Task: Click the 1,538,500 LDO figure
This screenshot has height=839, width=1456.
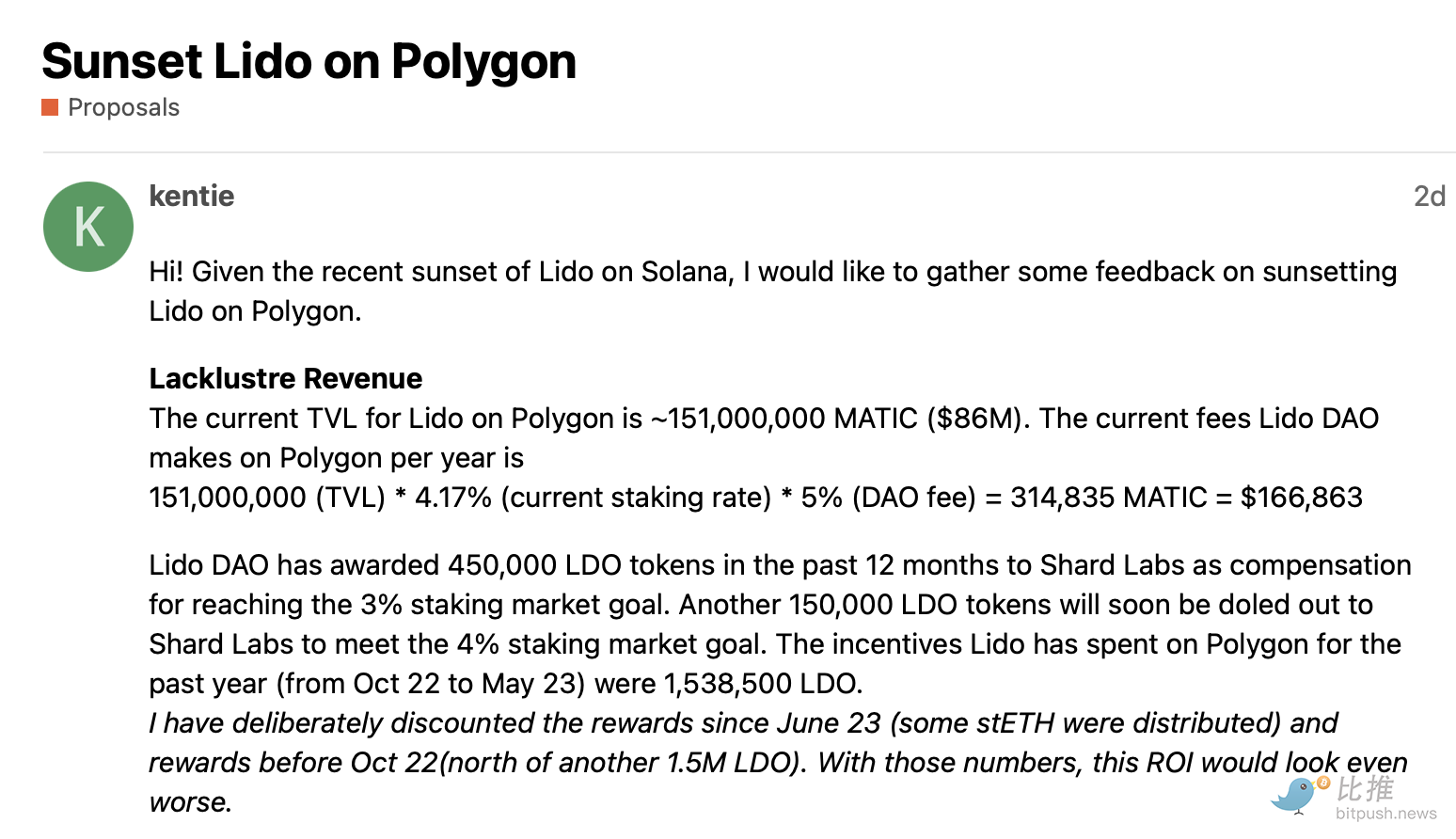Action: pyautogui.click(x=762, y=684)
